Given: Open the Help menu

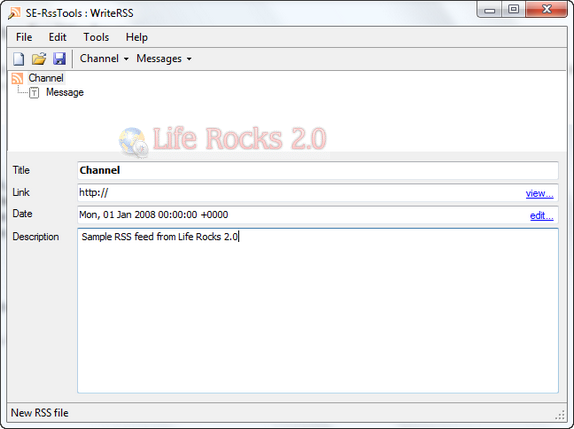Looking at the screenshot, I should [137, 37].
